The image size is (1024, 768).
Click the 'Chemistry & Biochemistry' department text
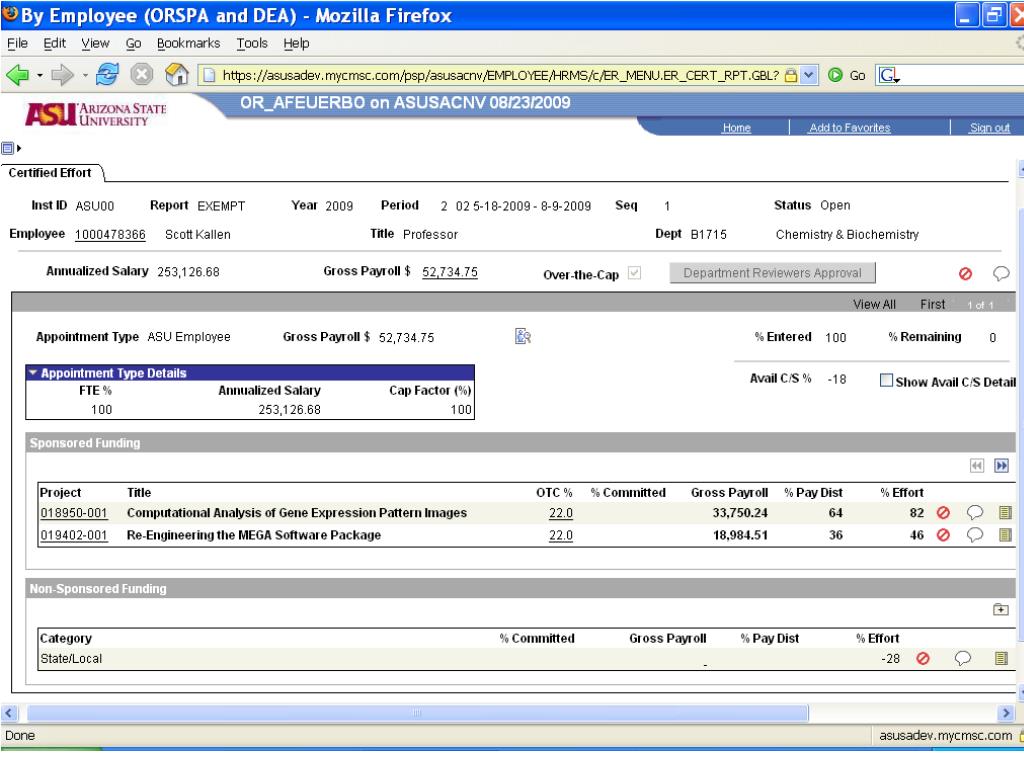(x=847, y=234)
